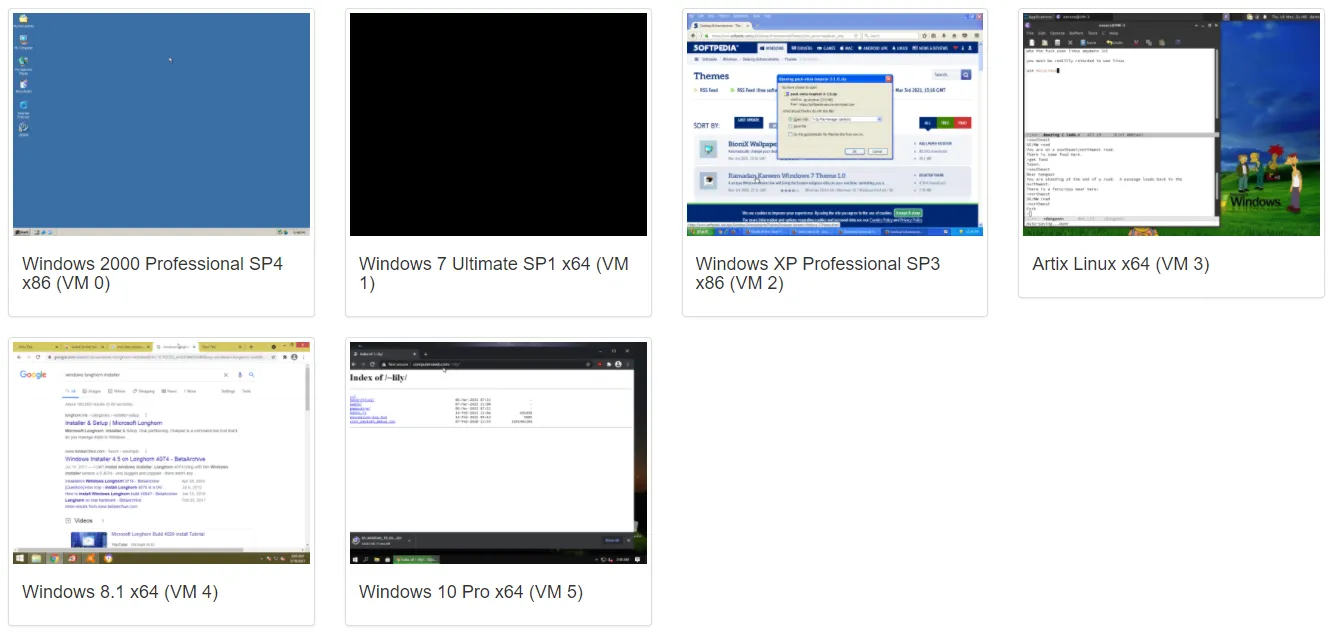This screenshot has width=1336, height=634.
Task: Select the Save File radio button
Action: (789, 126)
